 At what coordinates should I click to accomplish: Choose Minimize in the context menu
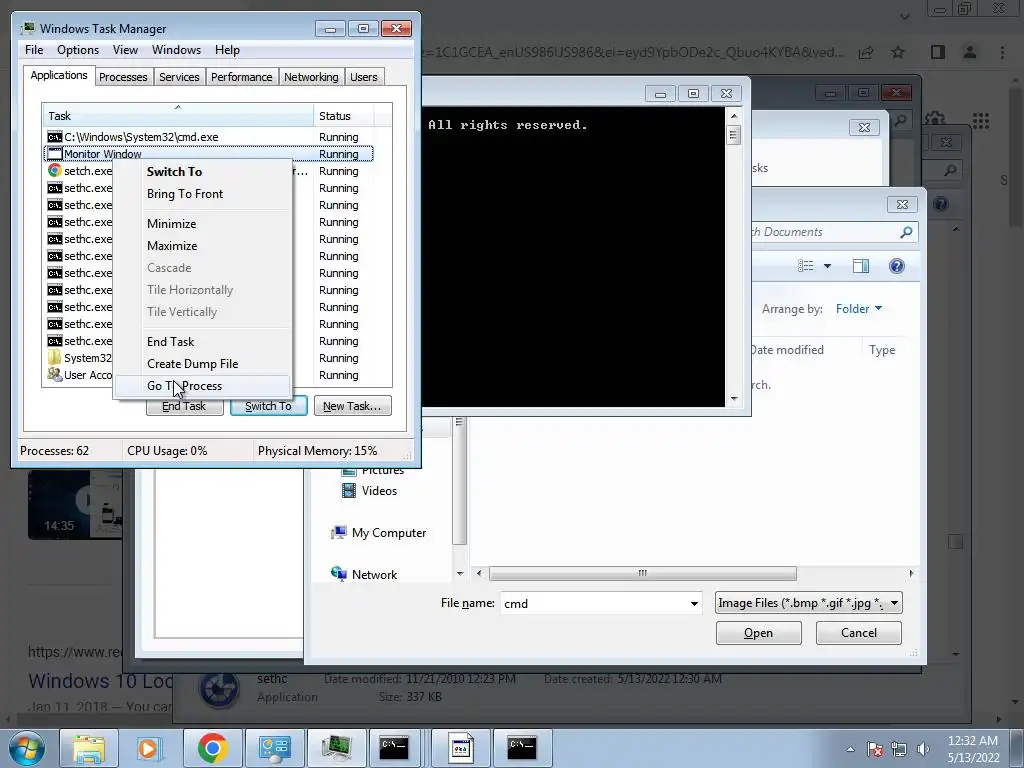click(202, 223)
